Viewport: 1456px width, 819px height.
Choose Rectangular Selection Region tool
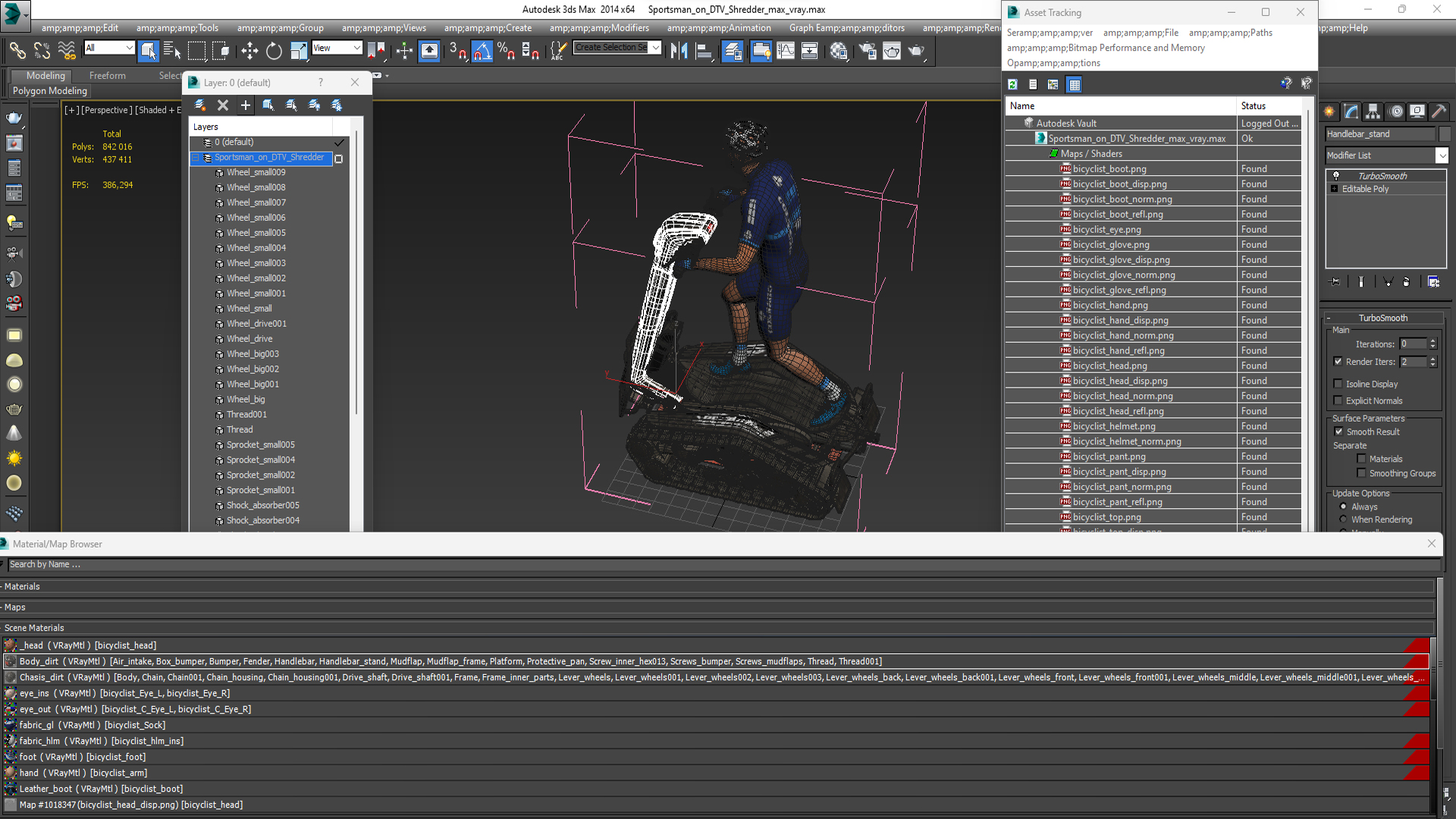[196, 51]
